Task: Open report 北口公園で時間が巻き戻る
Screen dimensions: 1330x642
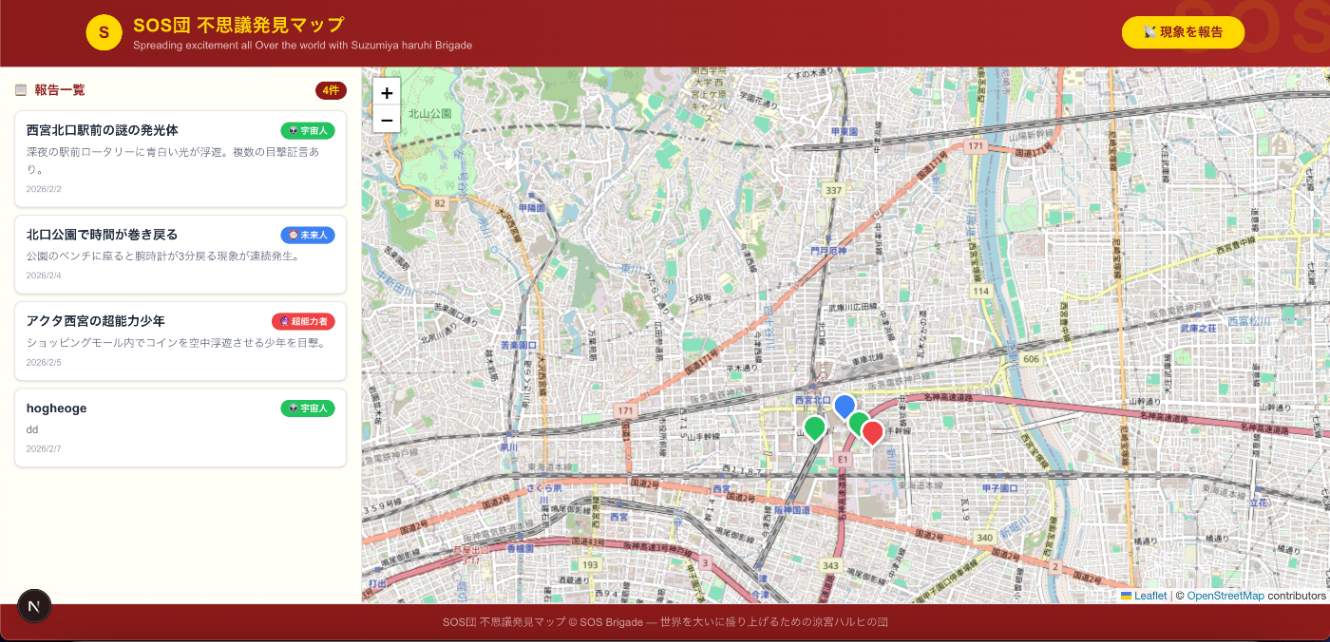Action: tap(181, 254)
